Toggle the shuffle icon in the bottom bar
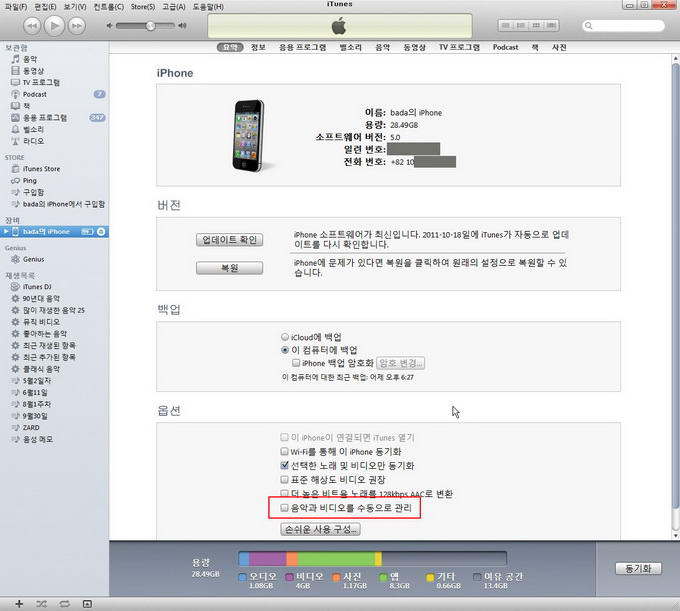Screen dimensions: 680x611 [41, 604]
